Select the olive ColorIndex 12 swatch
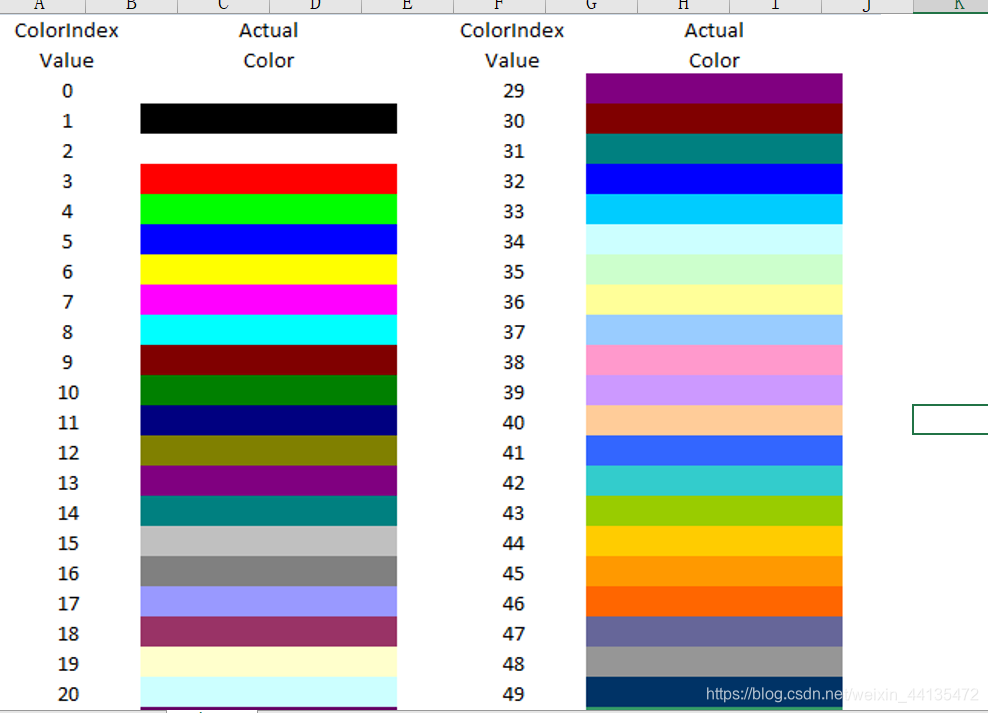 click(268, 451)
